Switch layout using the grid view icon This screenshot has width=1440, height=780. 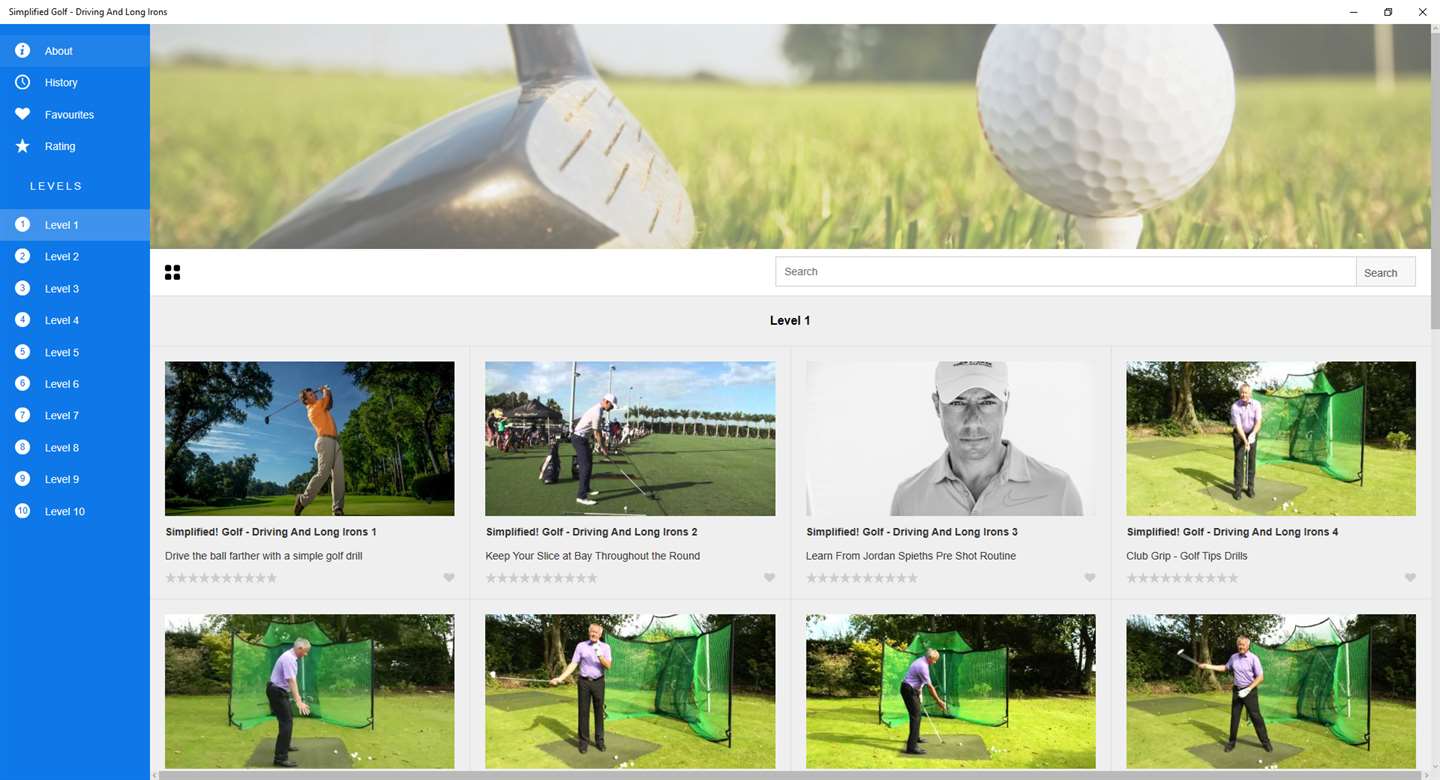(172, 272)
